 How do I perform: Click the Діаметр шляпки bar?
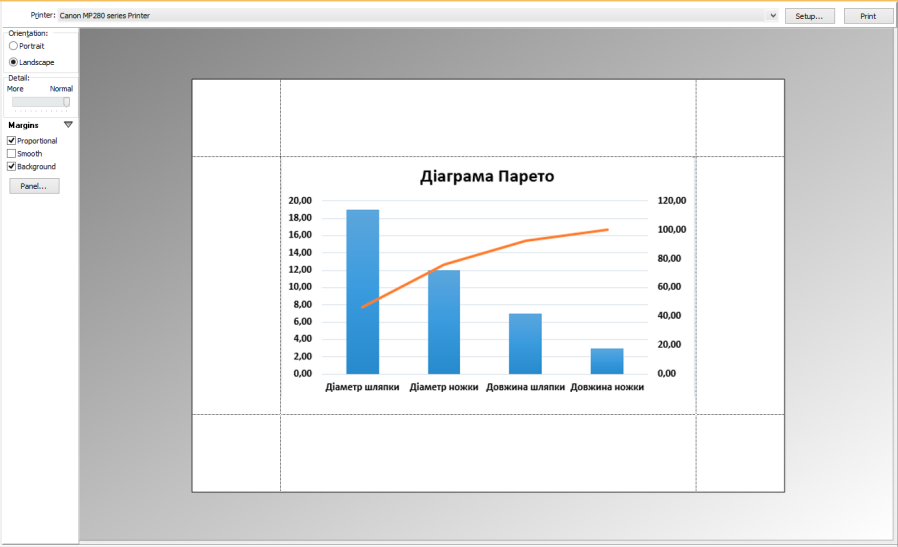pos(363,292)
